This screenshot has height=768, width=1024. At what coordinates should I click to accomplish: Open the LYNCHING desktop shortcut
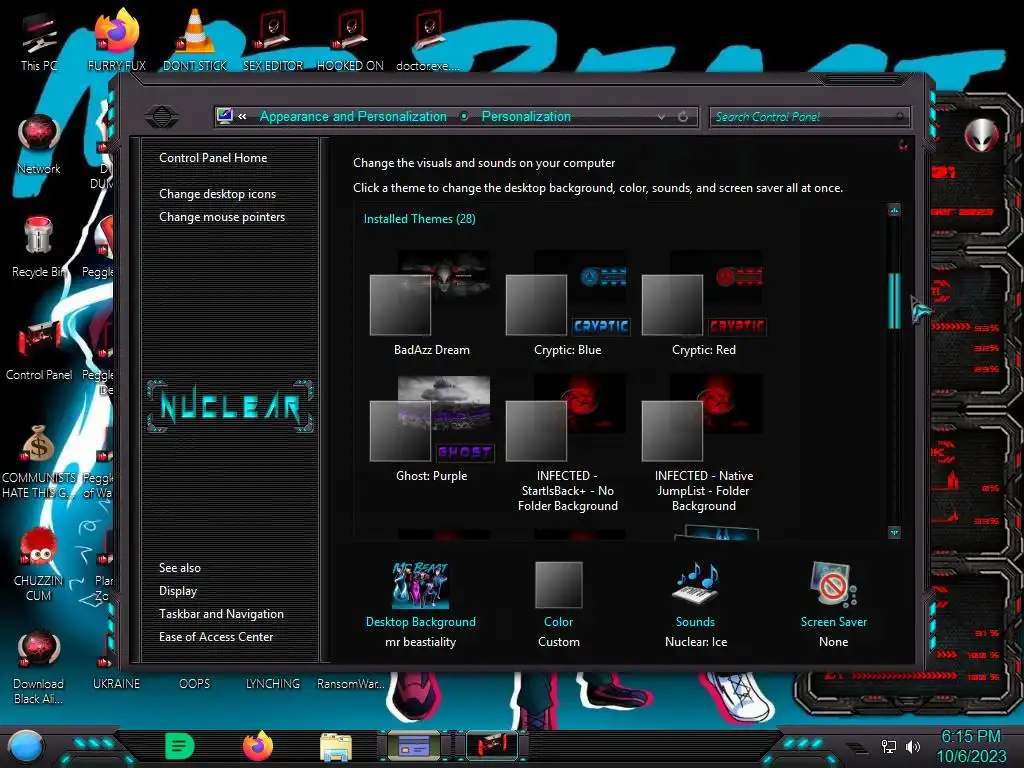273,684
